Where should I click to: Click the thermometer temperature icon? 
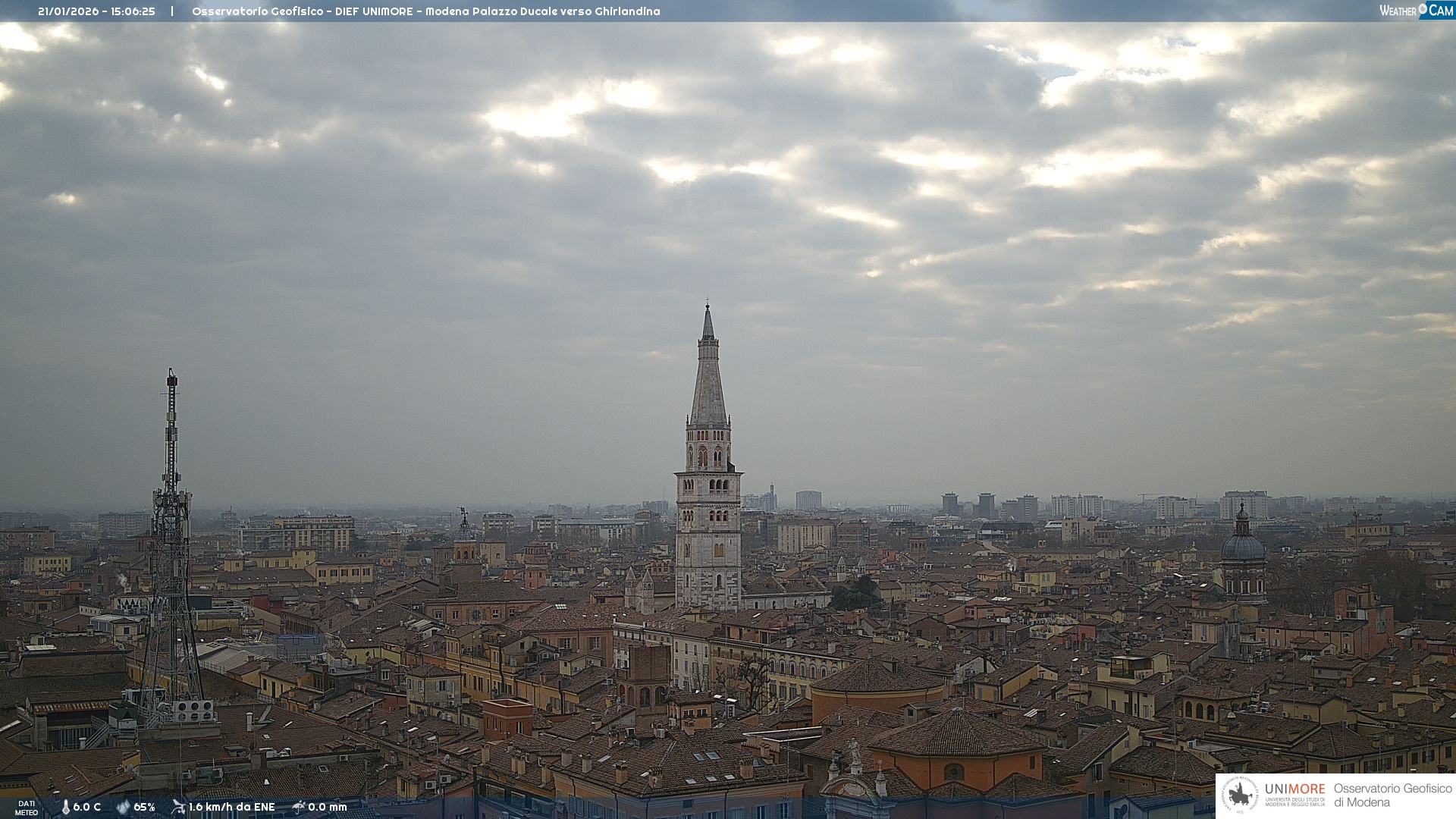point(65,807)
